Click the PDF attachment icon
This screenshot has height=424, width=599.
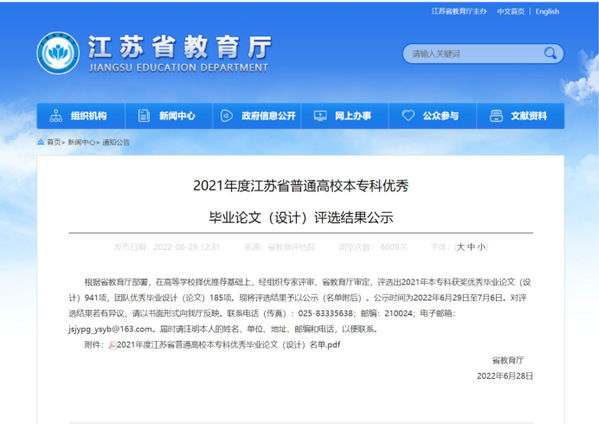[112, 345]
